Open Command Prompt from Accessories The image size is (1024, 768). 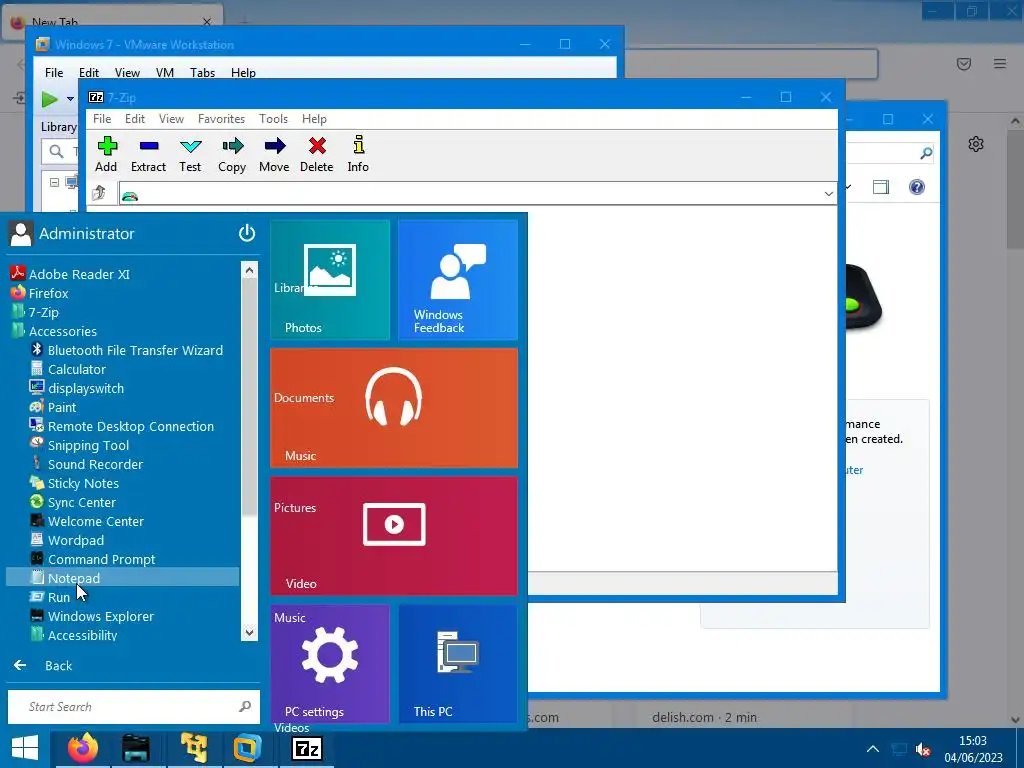[93, 558]
